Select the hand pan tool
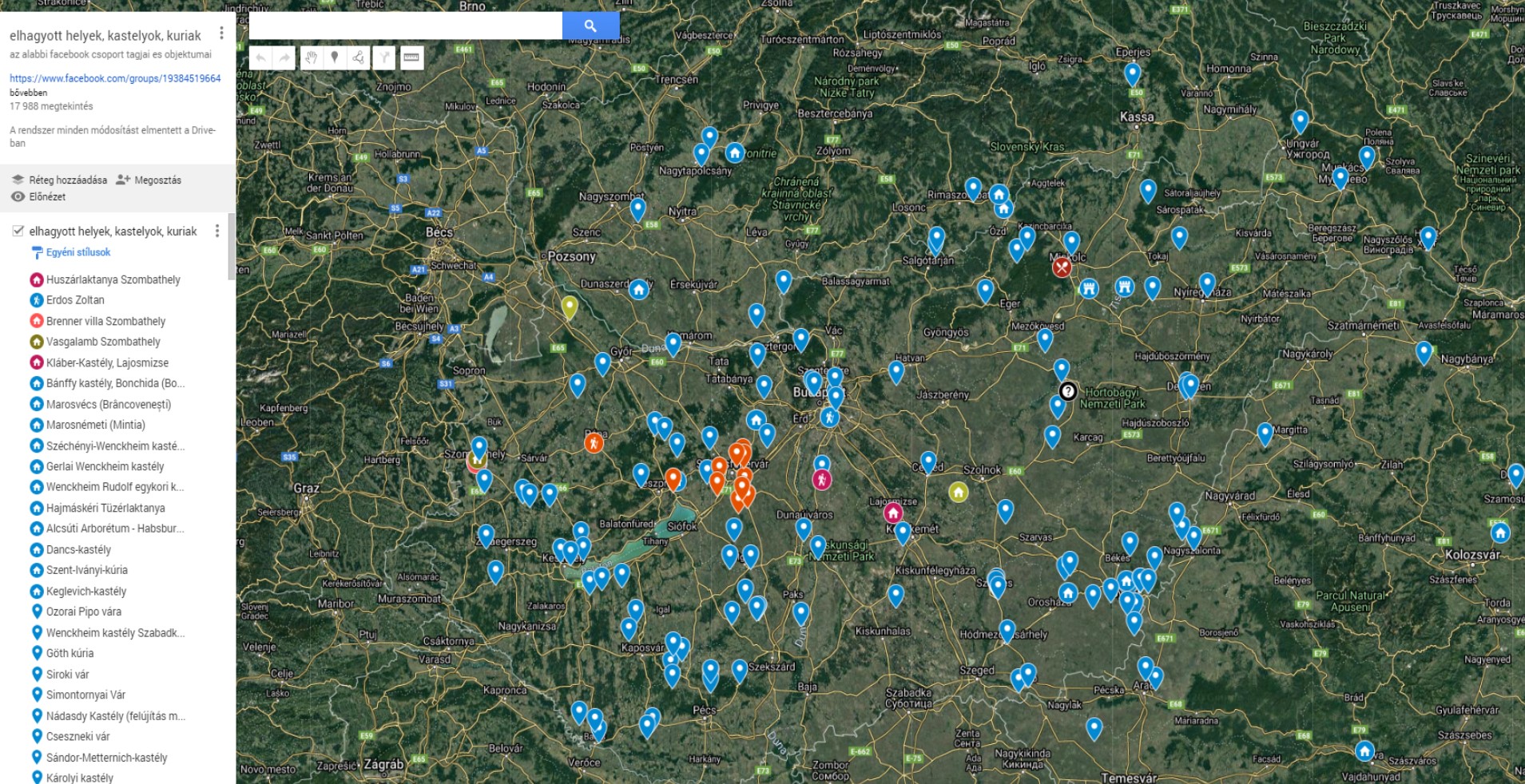This screenshot has width=1525, height=784. pos(311,57)
